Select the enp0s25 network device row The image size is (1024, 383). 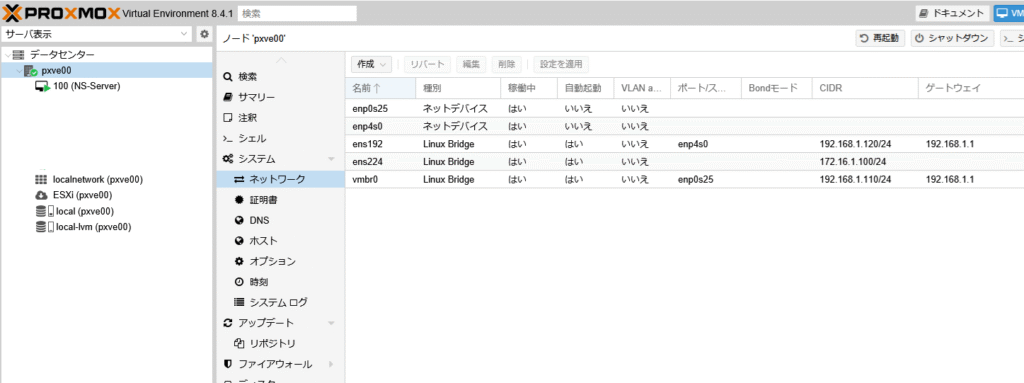coord(684,108)
